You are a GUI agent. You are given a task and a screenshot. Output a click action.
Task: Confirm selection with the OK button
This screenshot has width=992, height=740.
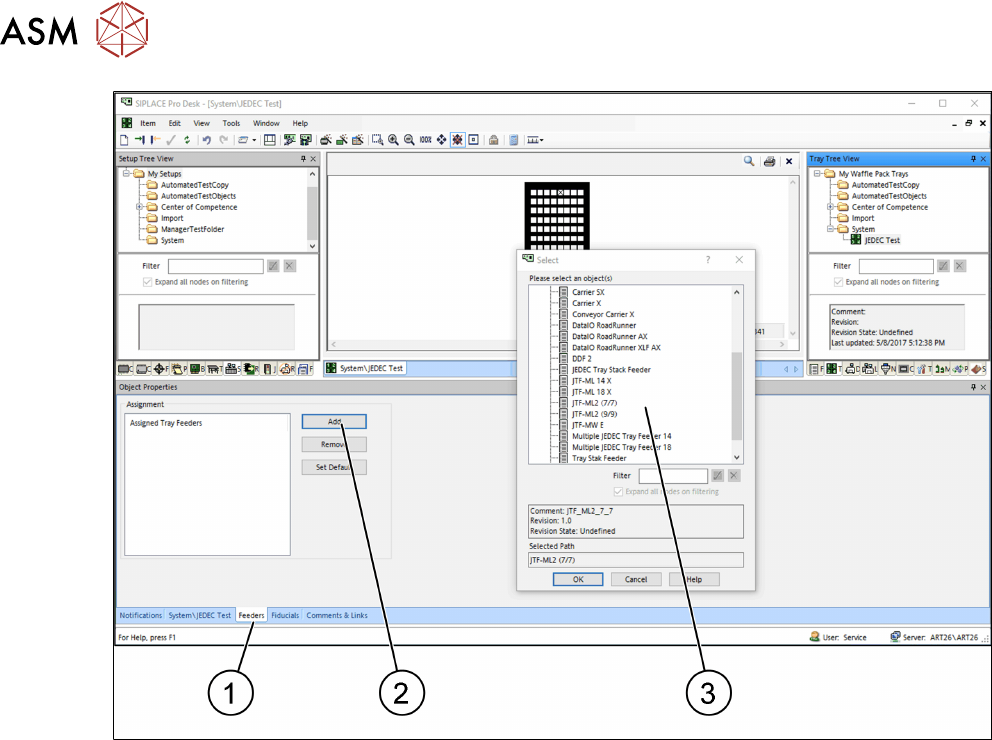pyautogui.click(x=578, y=579)
